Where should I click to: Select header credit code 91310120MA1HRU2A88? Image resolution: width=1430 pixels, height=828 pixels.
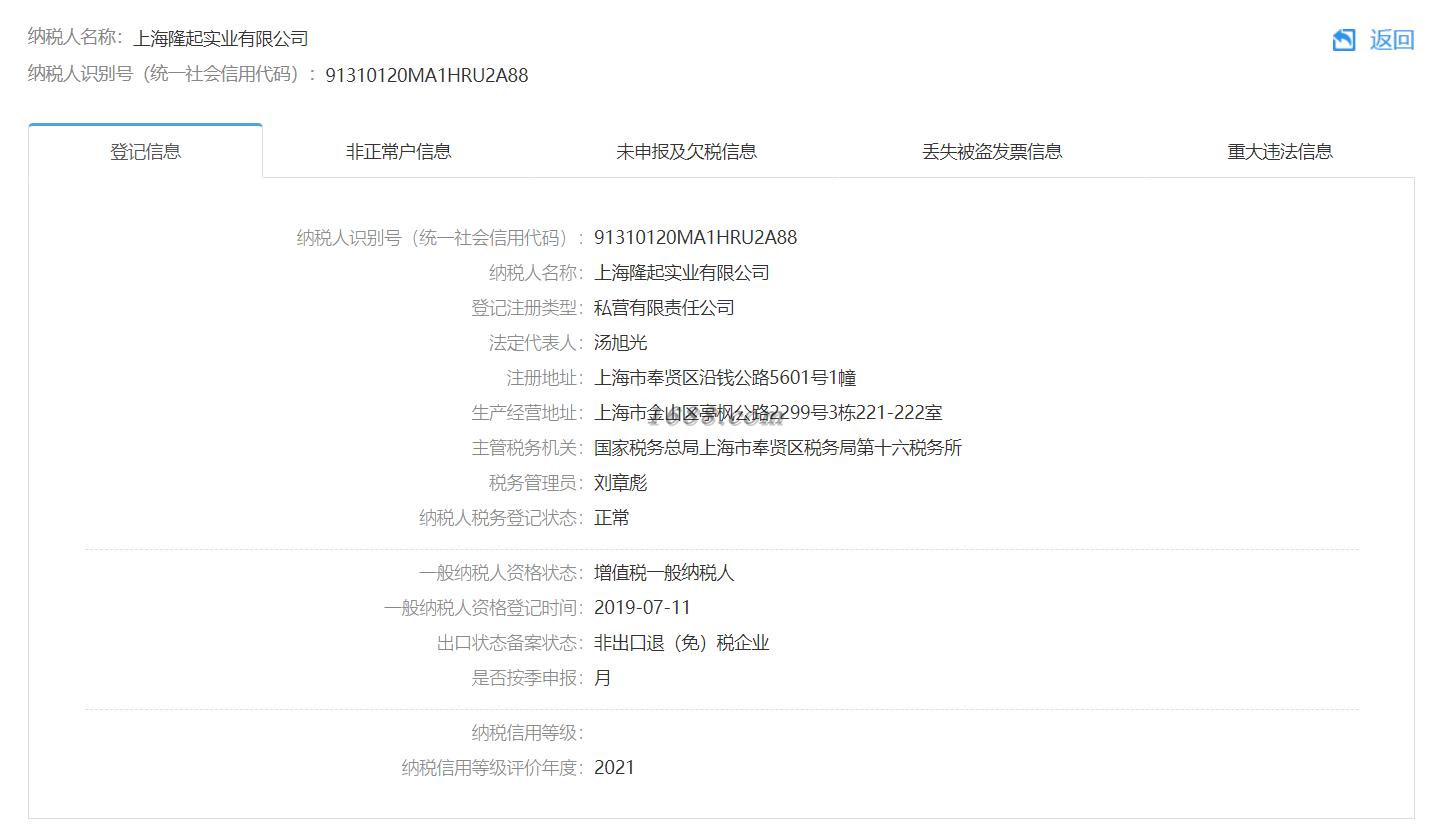coord(427,75)
